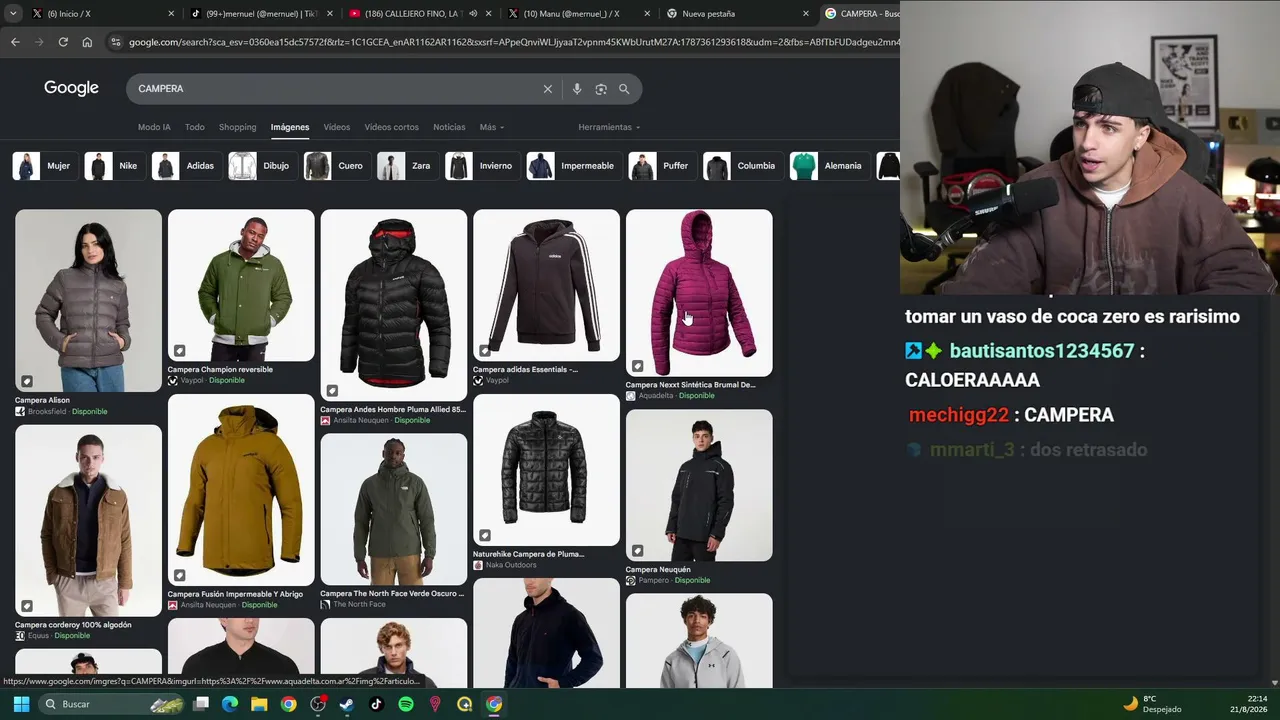Open TikTok app from the taskbar
The image size is (1280, 720).
(376, 704)
